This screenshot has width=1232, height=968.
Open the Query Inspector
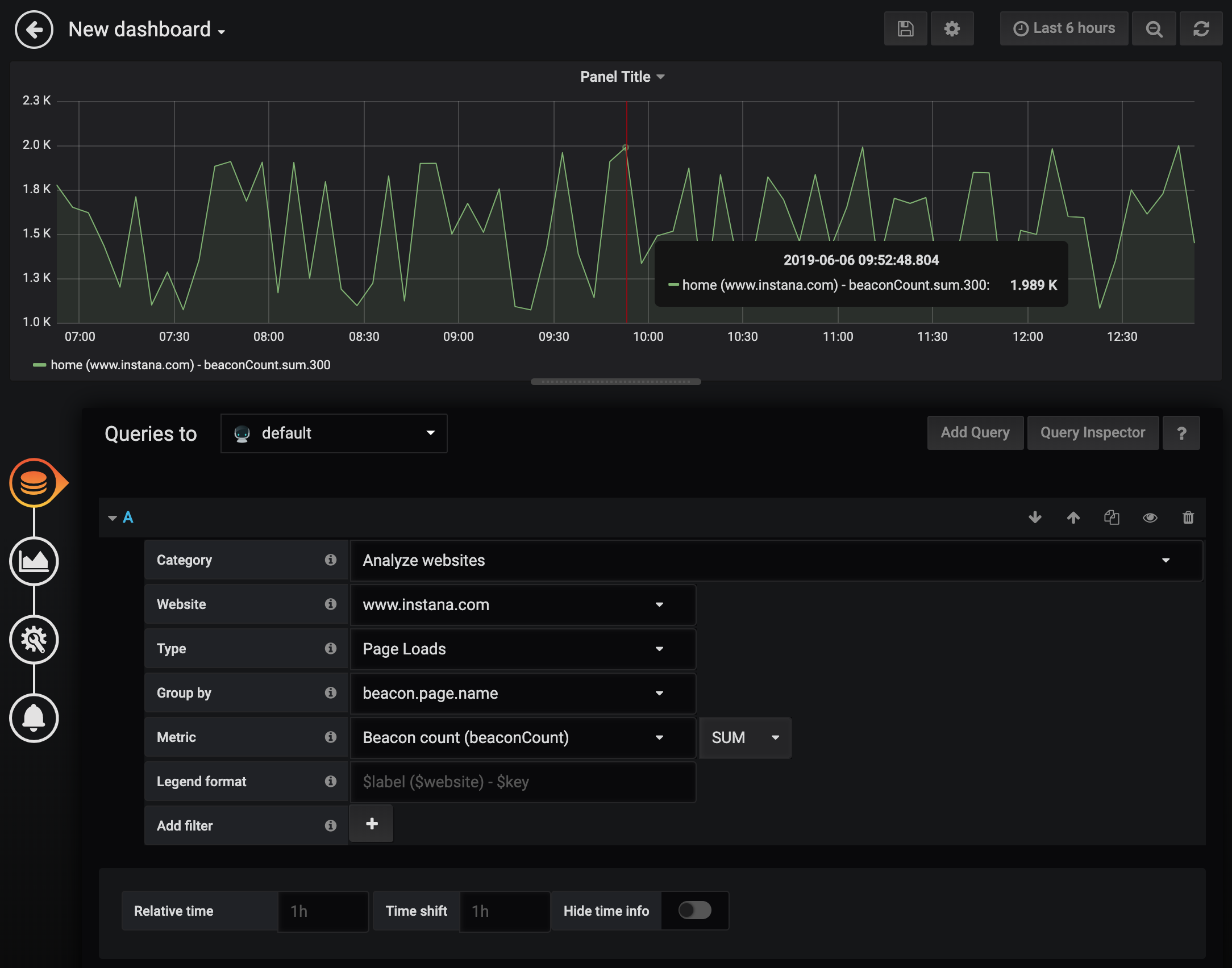[x=1092, y=433]
